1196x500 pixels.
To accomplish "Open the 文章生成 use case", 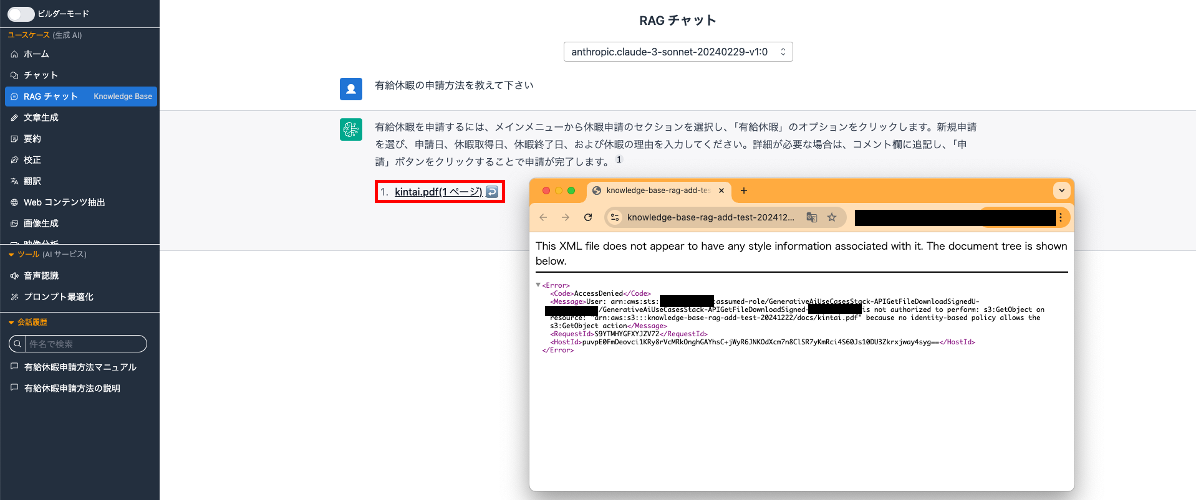I will click(x=79, y=117).
